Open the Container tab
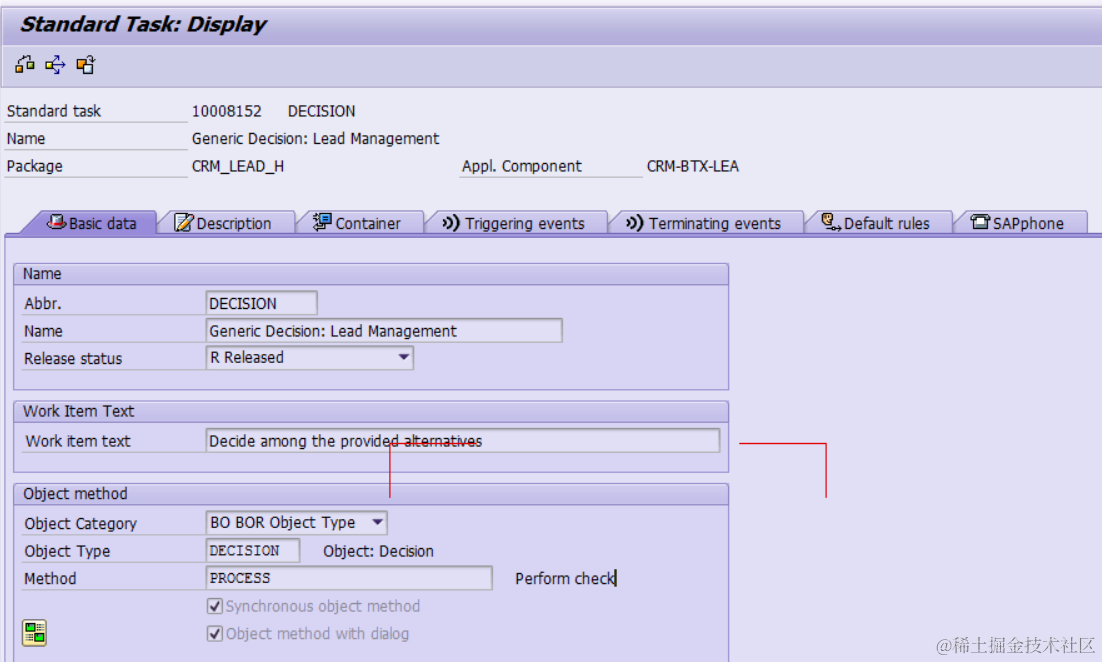This screenshot has width=1102, height=662. (x=357, y=223)
